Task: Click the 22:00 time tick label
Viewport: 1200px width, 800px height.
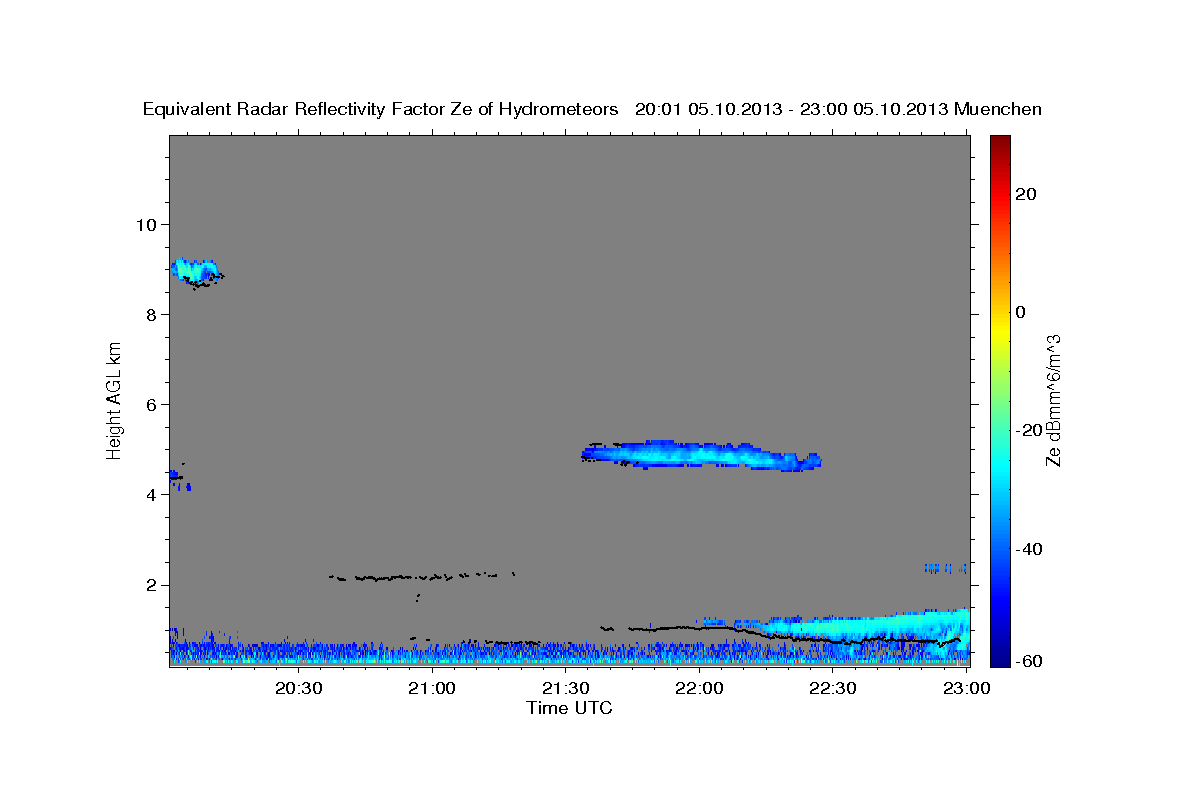Action: point(700,688)
